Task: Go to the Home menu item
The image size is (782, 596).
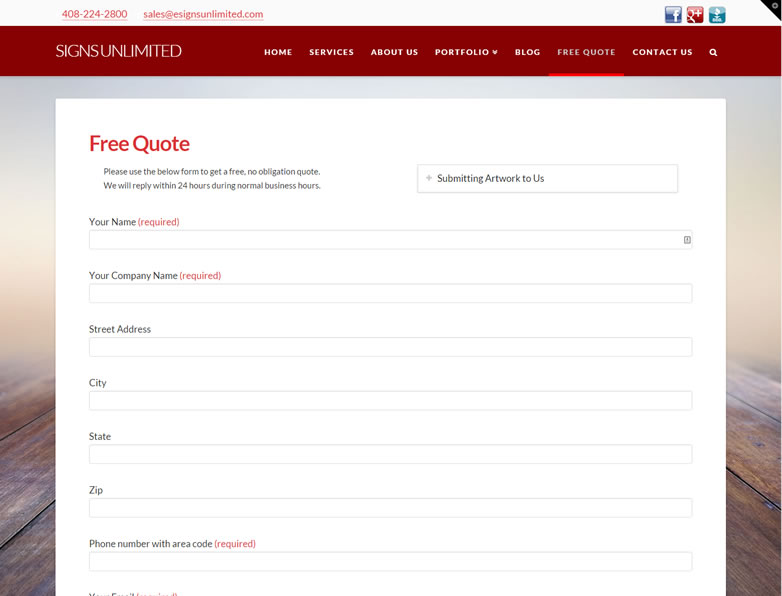Action: 278,52
